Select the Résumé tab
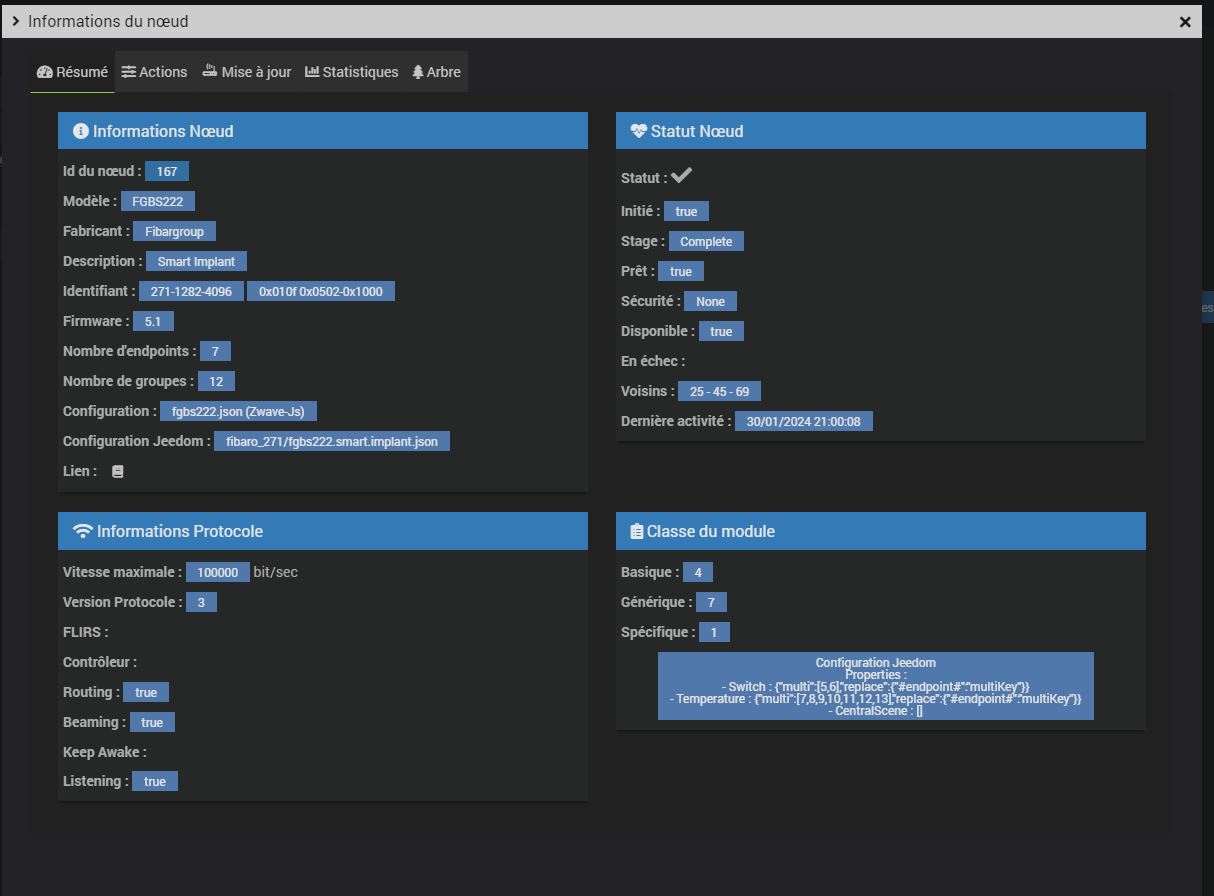The height and width of the screenshot is (896, 1214). click(x=72, y=72)
